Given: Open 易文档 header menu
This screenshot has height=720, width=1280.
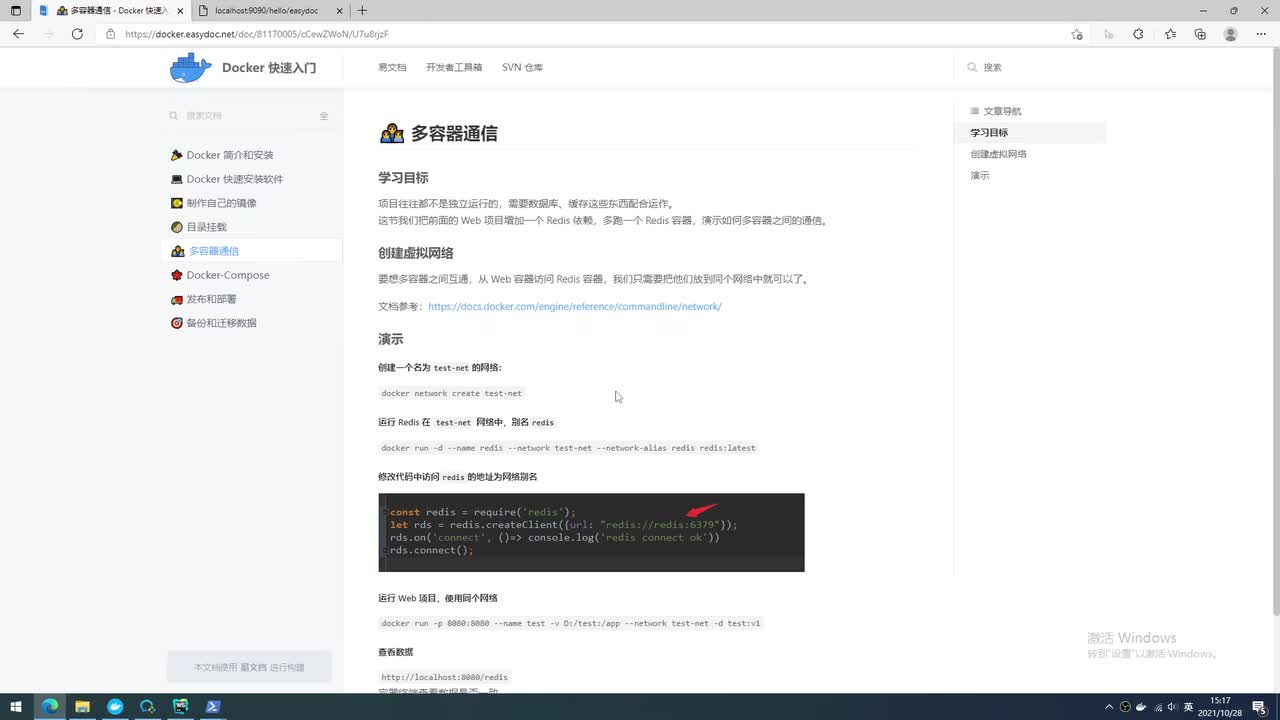Looking at the screenshot, I should pos(392,67).
